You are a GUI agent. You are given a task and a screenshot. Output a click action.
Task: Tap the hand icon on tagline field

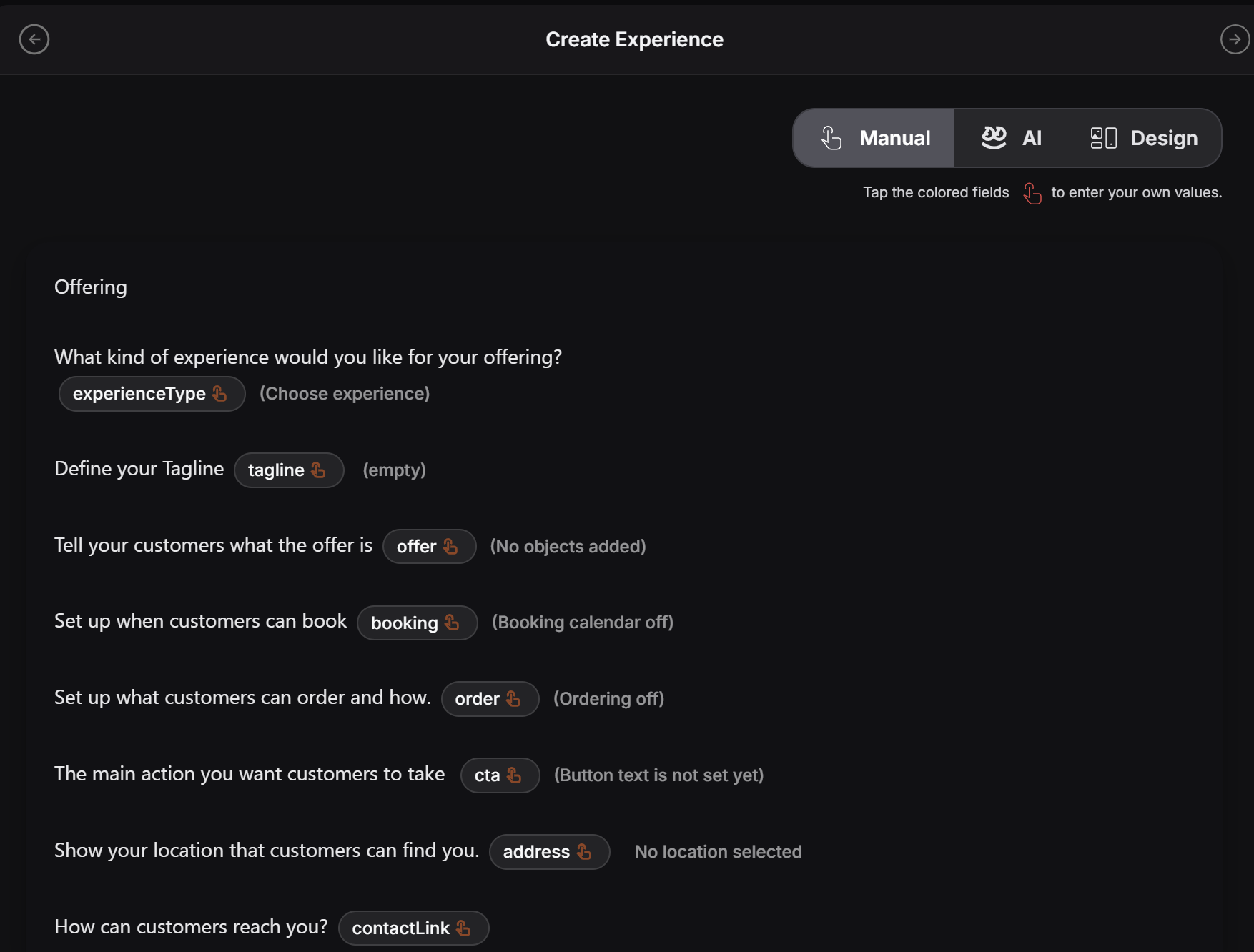(x=318, y=470)
